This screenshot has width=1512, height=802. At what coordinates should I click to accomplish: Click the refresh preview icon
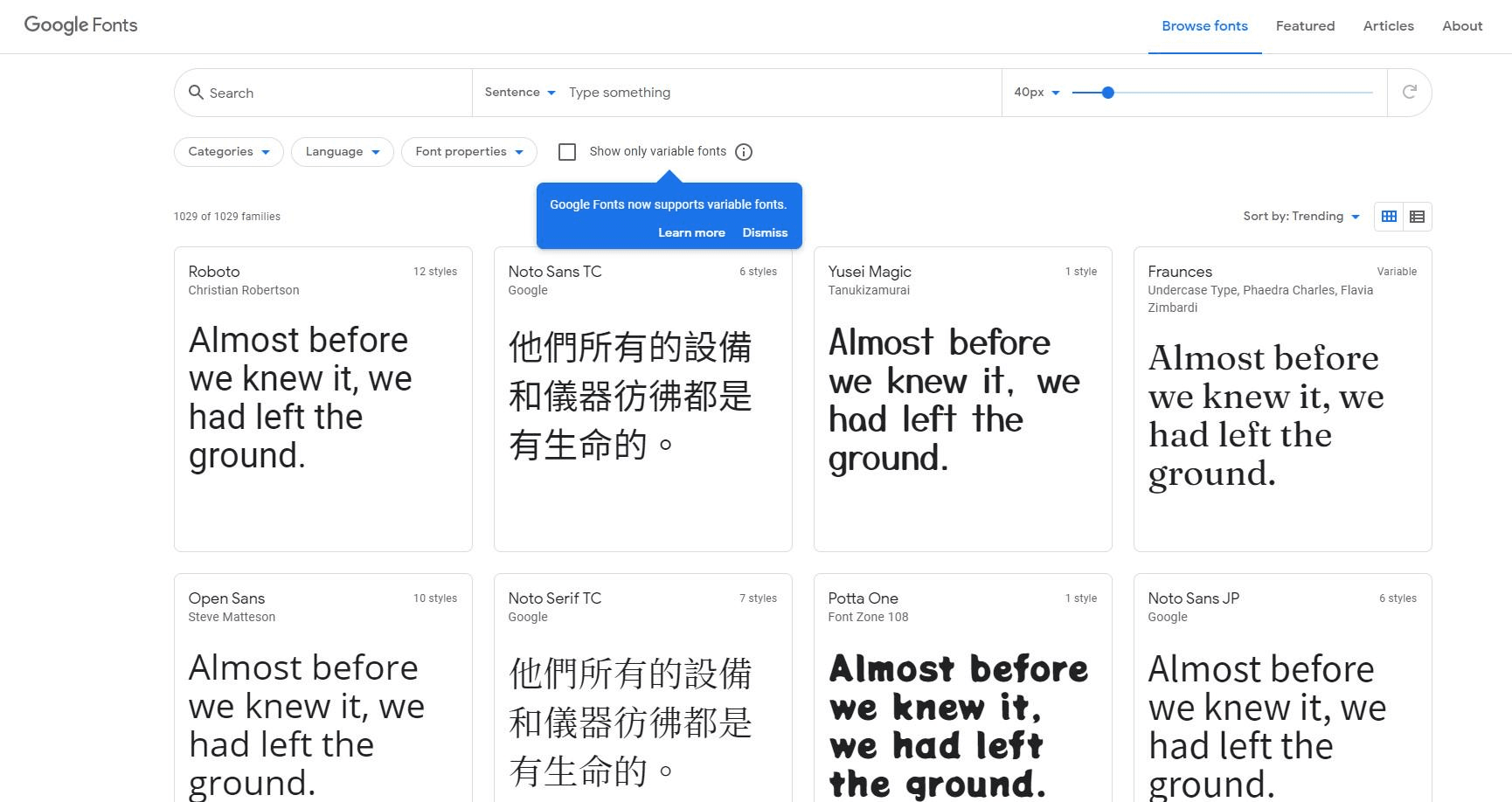pos(1409,92)
